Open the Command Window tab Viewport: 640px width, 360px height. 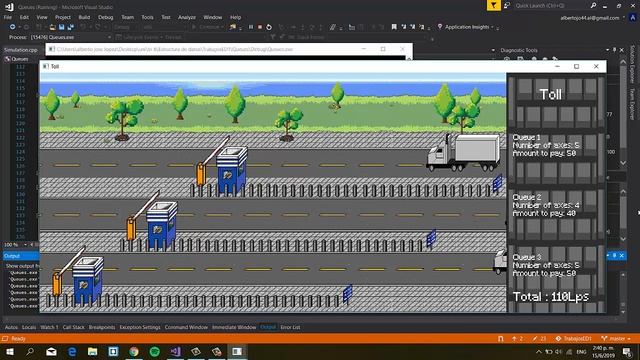click(x=186, y=327)
